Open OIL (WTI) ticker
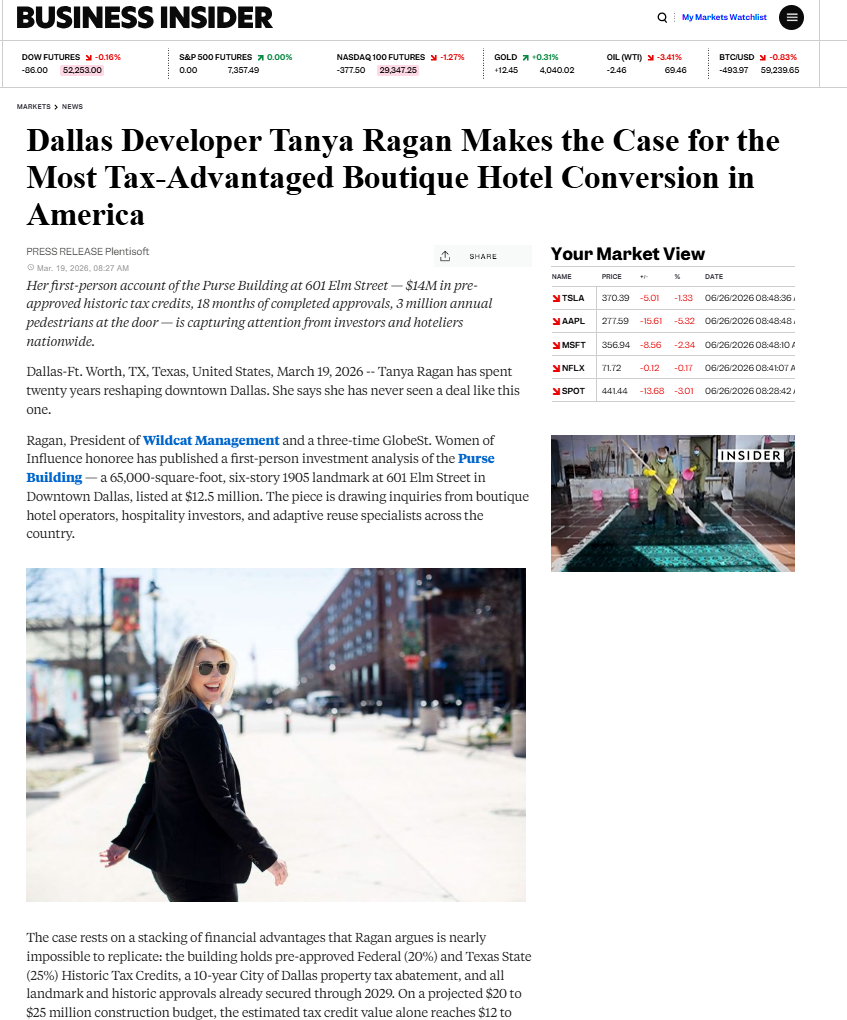847x1020 pixels. [624, 57]
